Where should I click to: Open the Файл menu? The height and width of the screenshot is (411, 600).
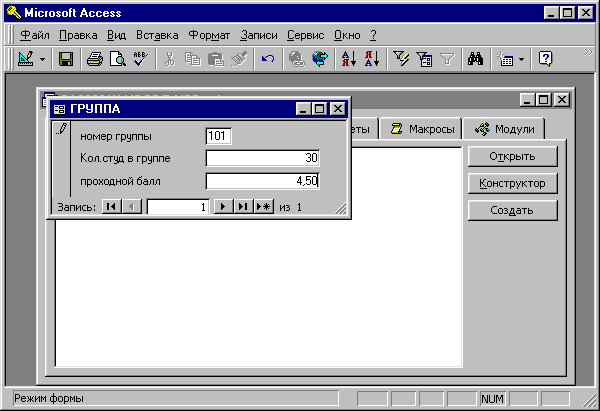pos(34,35)
